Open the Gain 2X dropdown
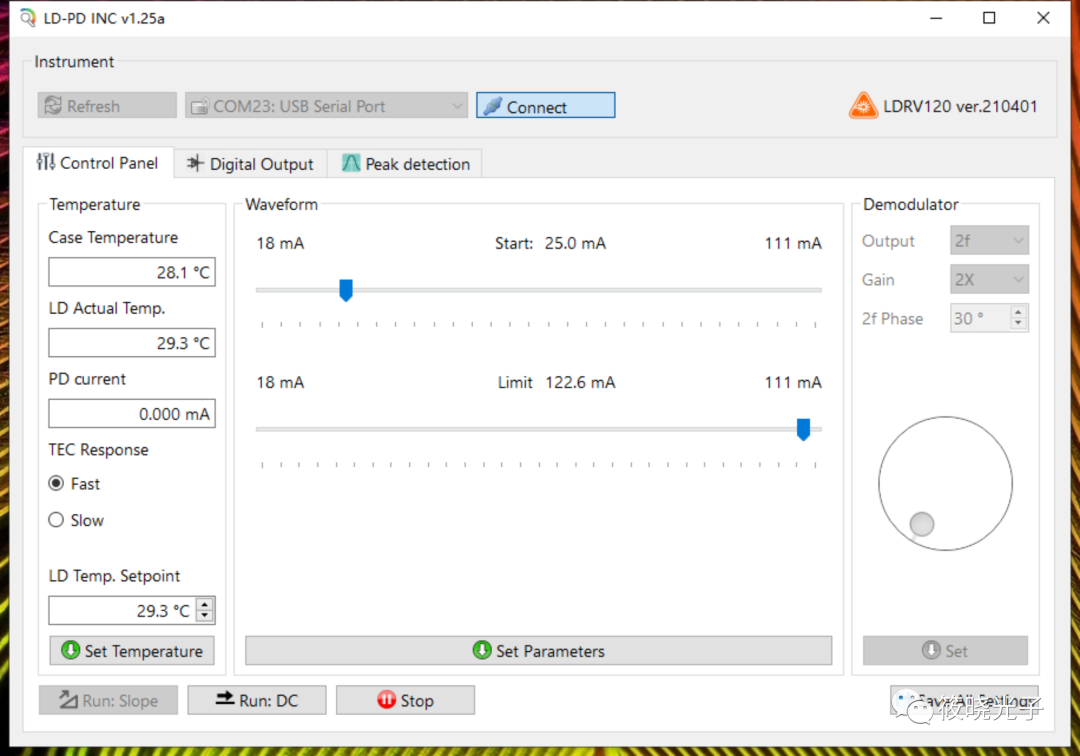Screen dimensions: 1080x756 [988, 280]
